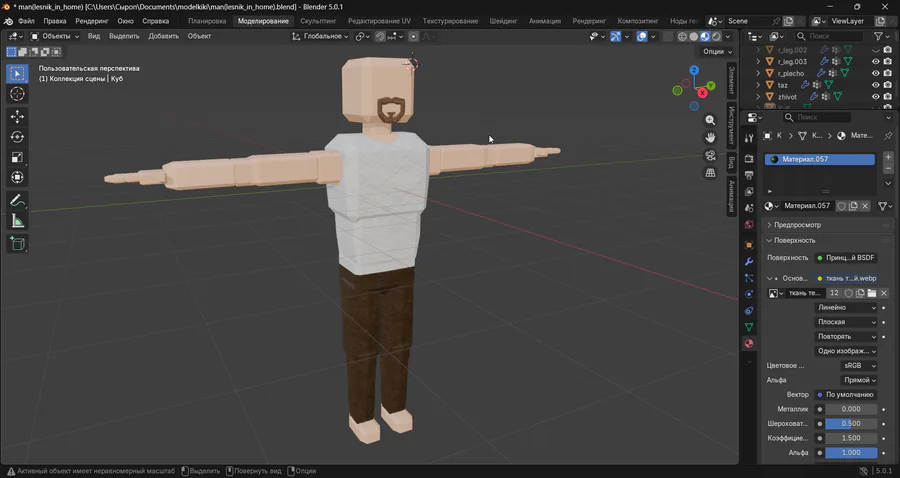Open the Плоская projection dropdown
Image resolution: width=900 pixels, height=478 pixels.
(846, 322)
